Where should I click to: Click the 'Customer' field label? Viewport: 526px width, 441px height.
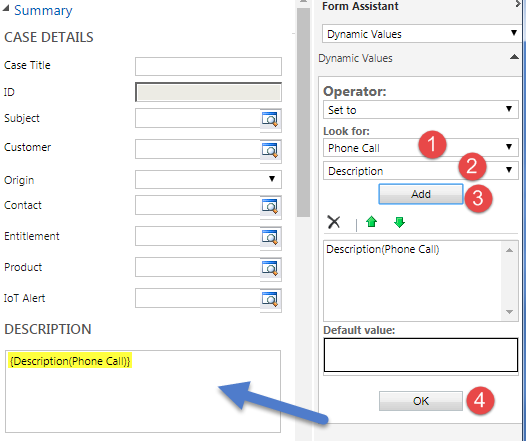pyautogui.click(x=28, y=147)
